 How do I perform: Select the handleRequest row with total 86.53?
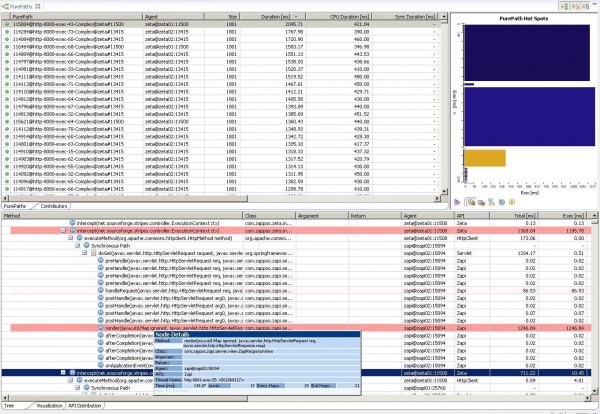[x=300, y=290]
